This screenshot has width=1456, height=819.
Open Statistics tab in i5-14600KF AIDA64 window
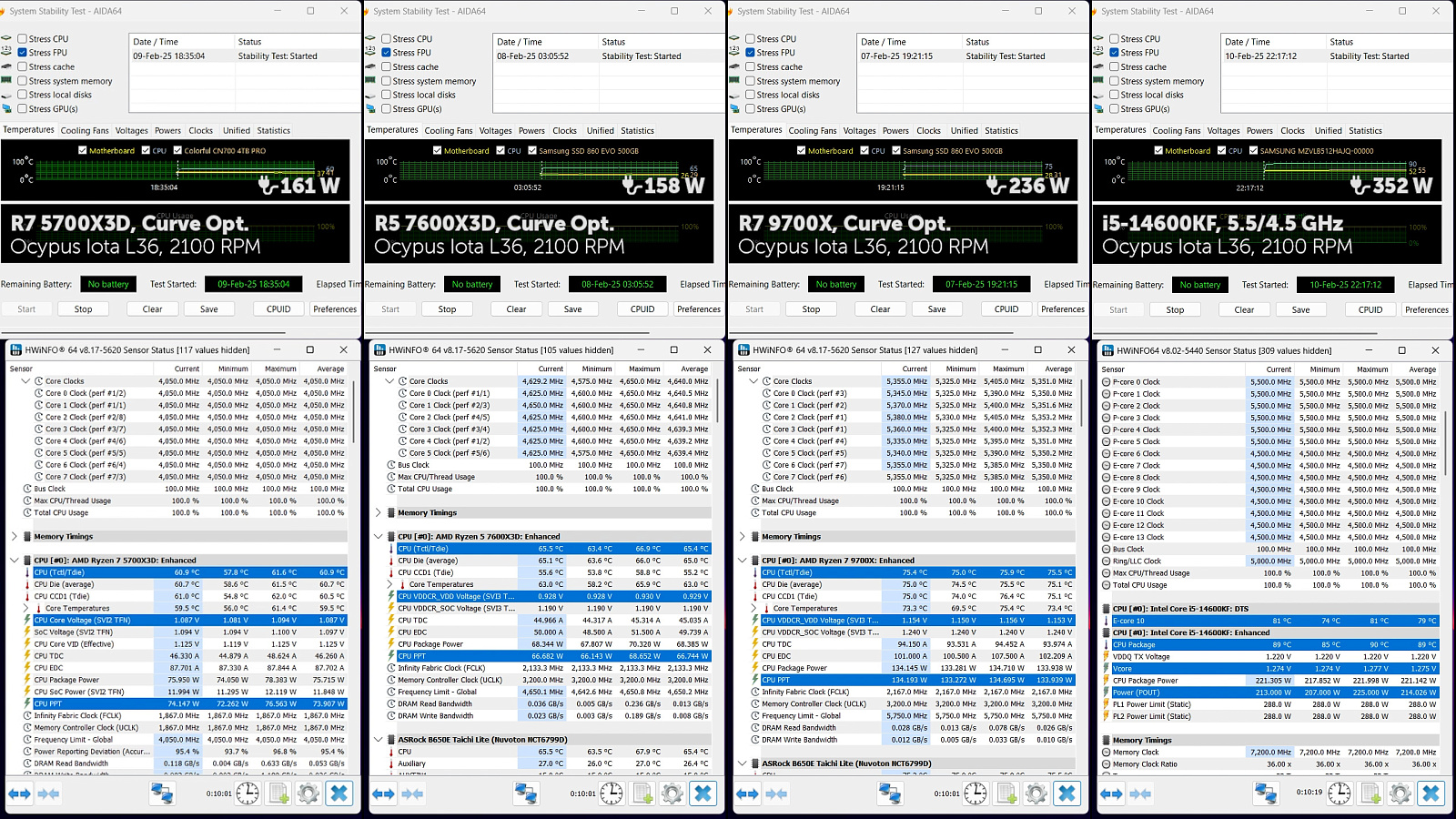click(1365, 131)
